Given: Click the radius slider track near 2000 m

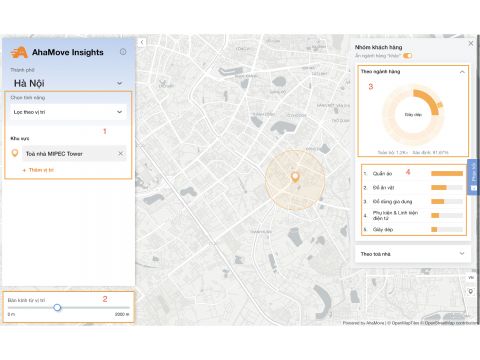Looking at the screenshot, I should pos(127,307).
